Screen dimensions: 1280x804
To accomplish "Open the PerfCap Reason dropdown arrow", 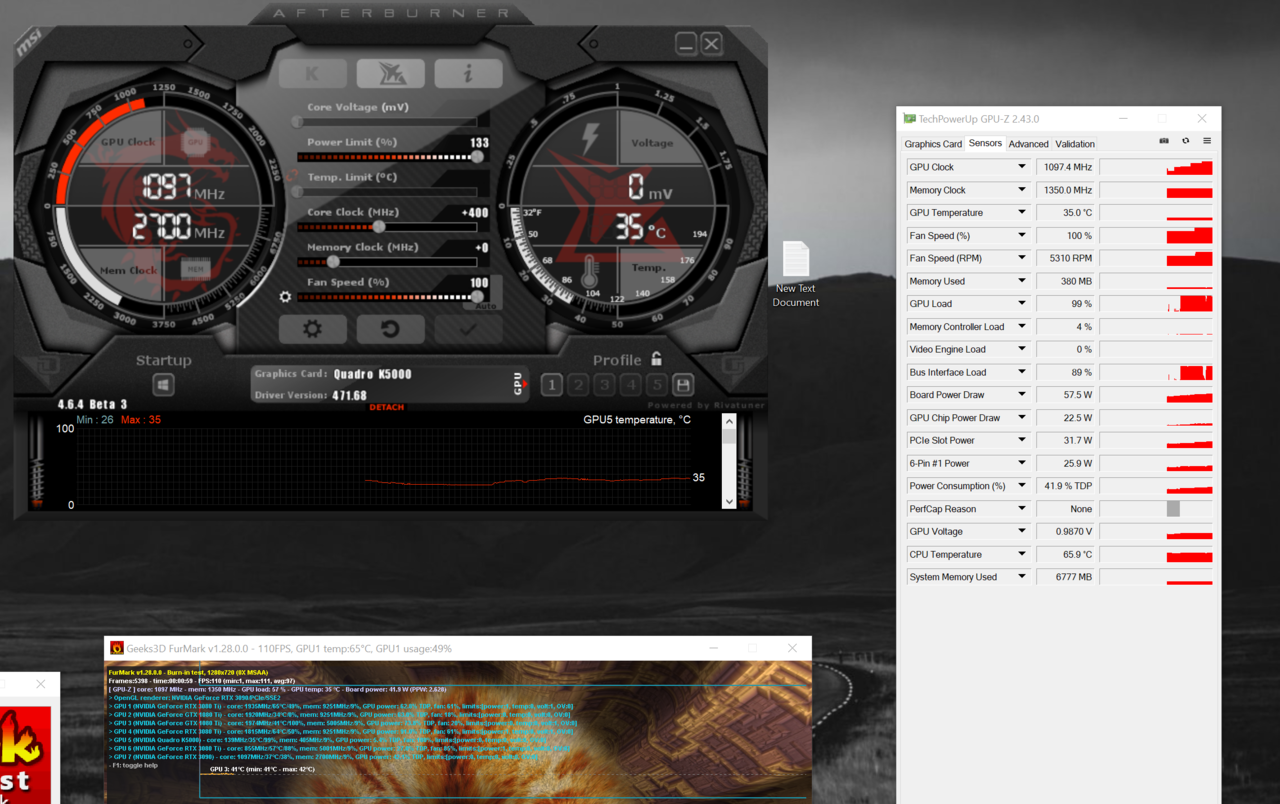I will (x=1021, y=509).
